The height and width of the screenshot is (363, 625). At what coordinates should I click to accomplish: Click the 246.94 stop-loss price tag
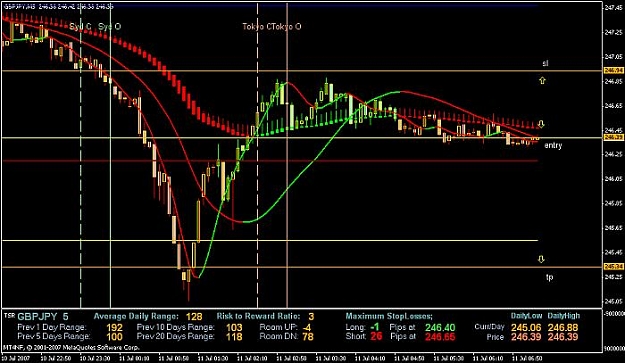tap(613, 71)
